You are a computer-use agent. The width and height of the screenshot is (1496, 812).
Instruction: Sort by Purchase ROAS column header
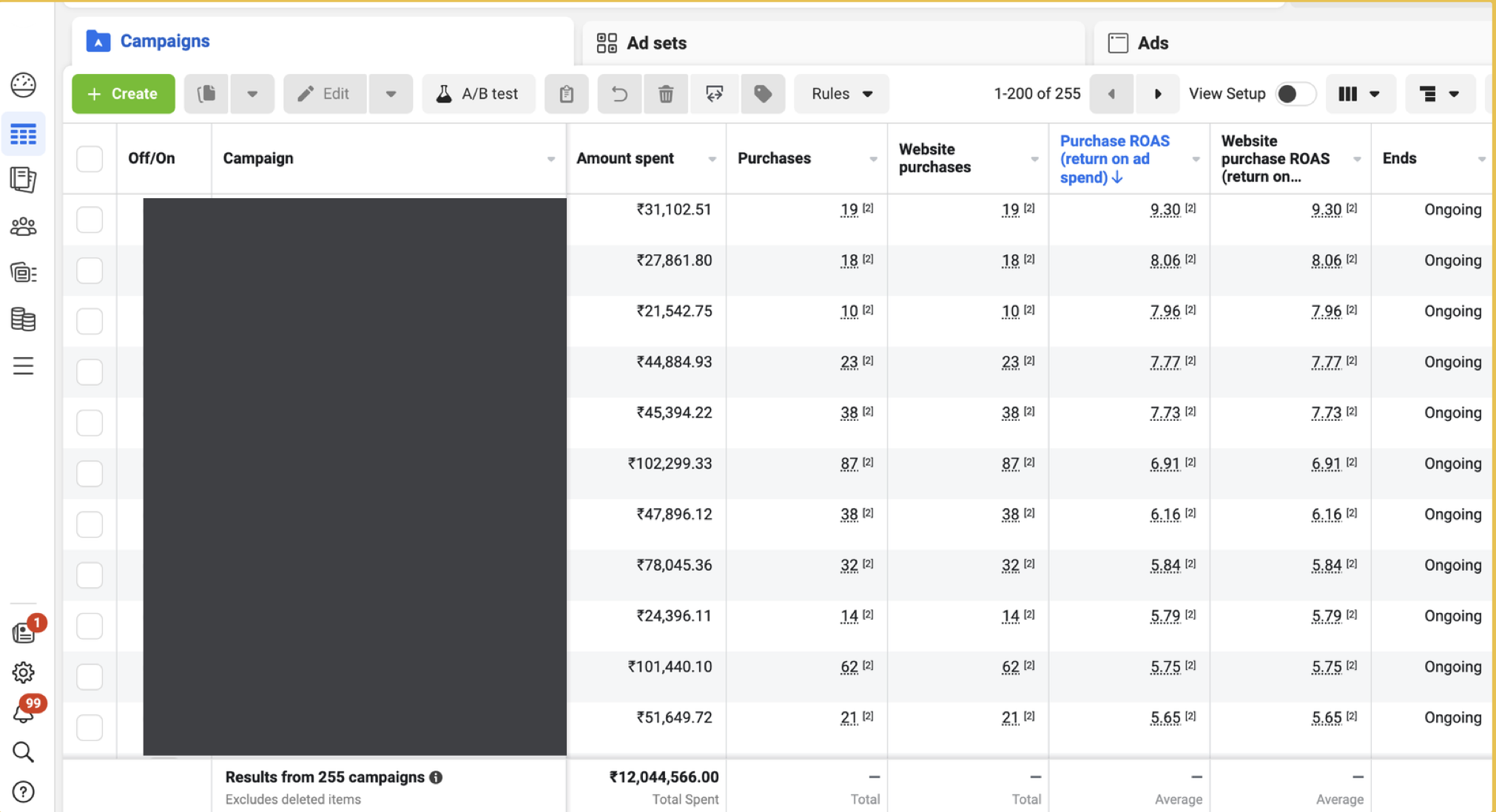click(1114, 159)
